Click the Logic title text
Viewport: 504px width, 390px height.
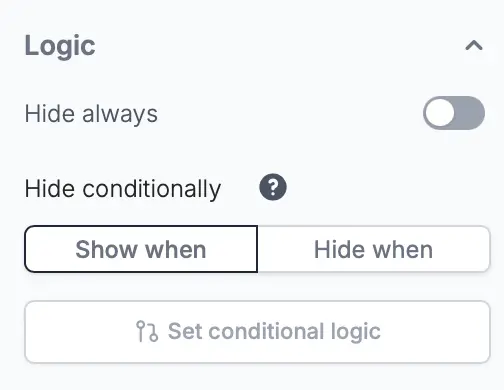60,46
